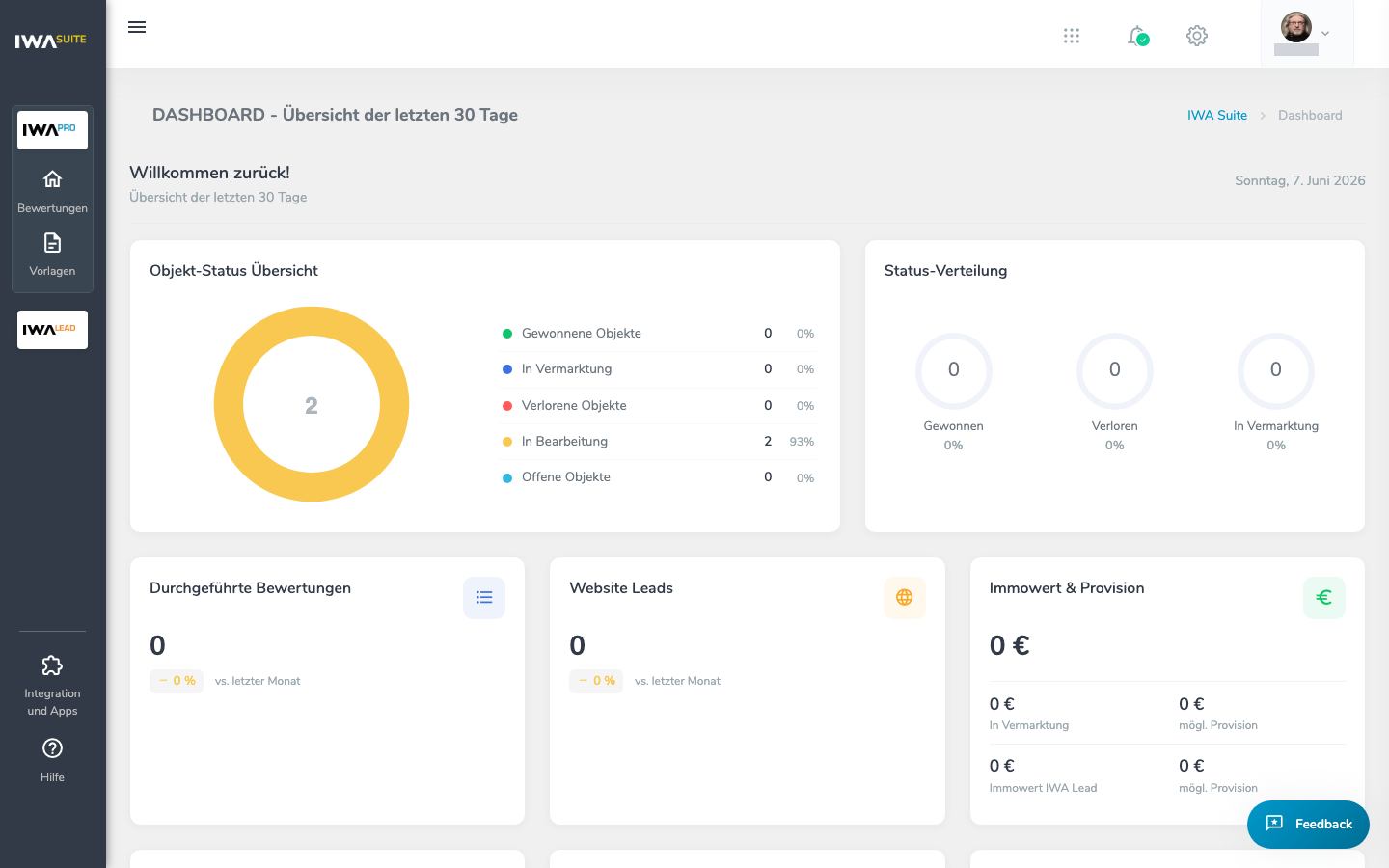Image resolution: width=1389 pixels, height=868 pixels.
Task: Click the globe icon on Website Leads
Action: coord(905,598)
